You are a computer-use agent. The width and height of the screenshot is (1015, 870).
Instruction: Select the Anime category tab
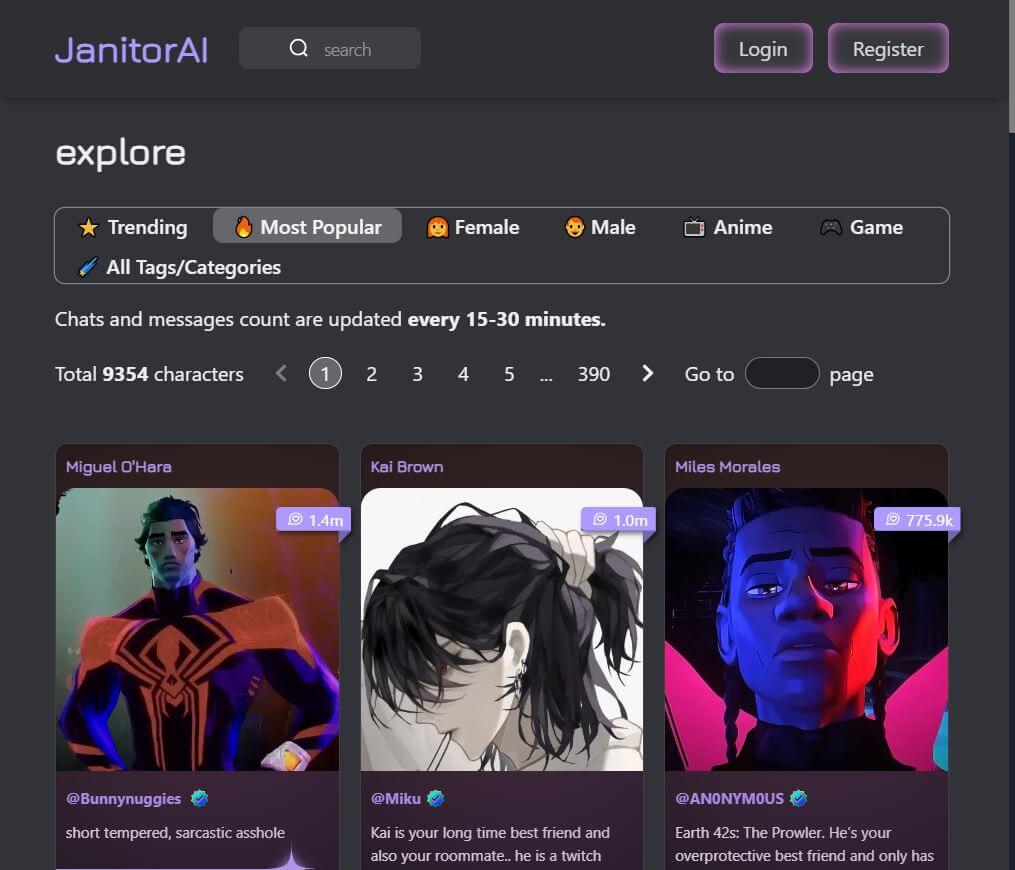click(728, 227)
